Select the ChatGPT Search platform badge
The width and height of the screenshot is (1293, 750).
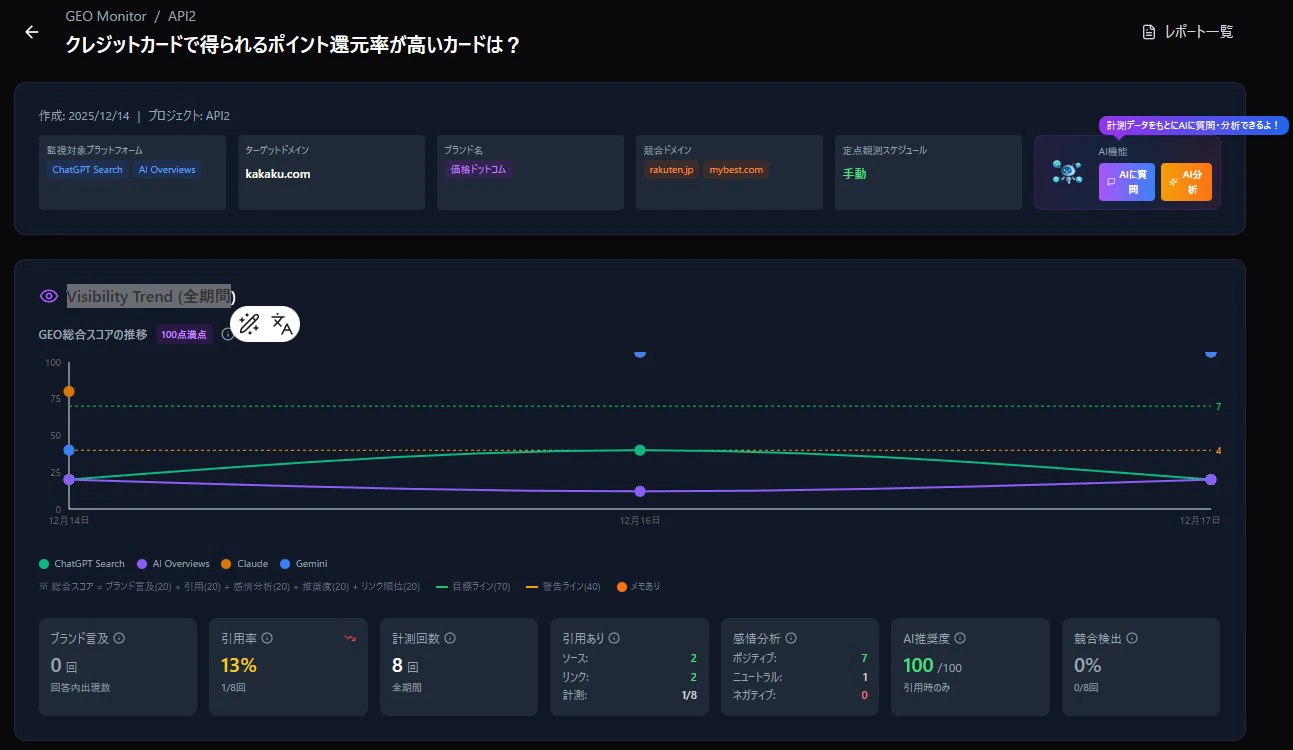86,169
